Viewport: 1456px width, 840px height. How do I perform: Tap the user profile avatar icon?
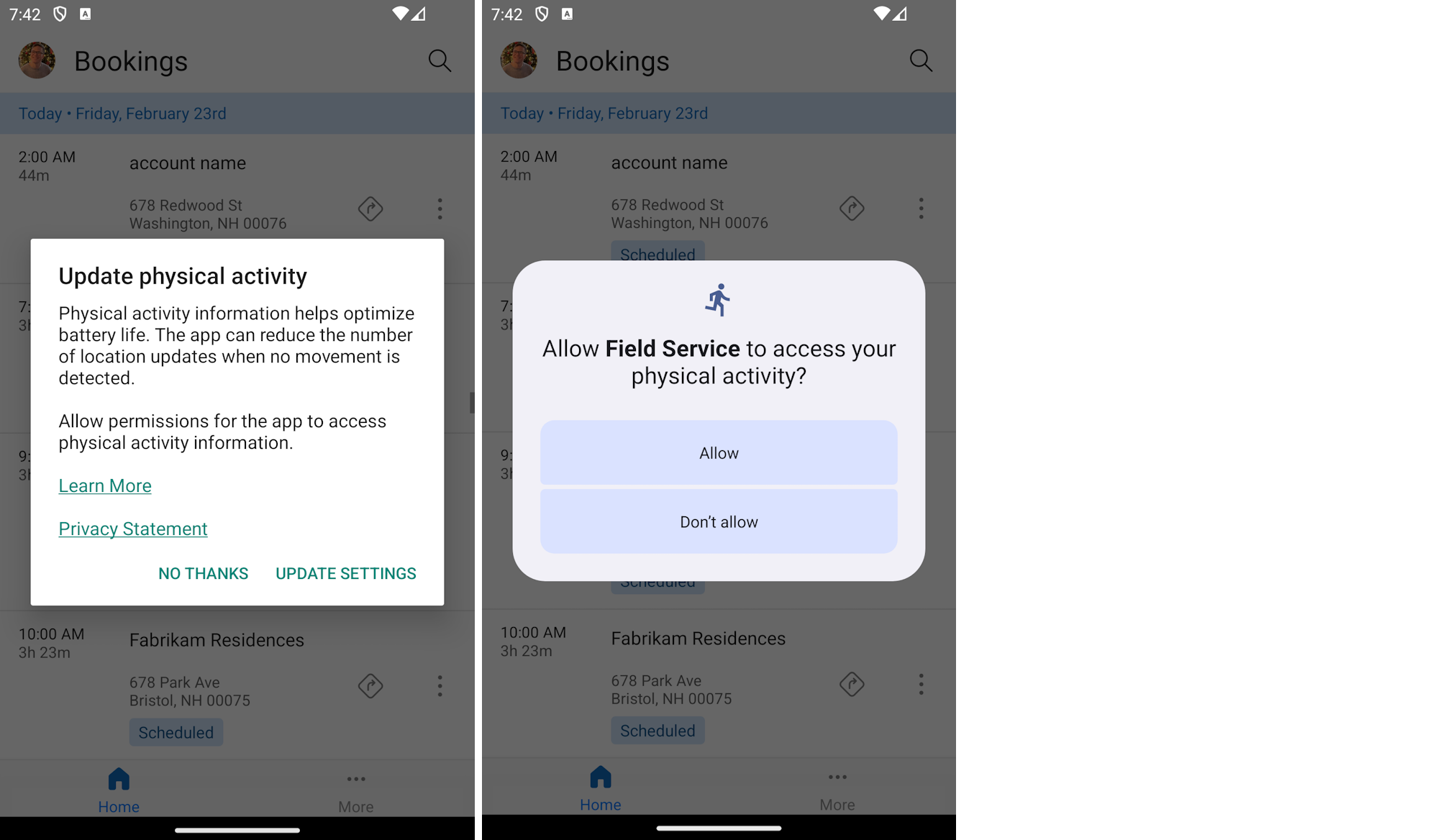point(37,59)
